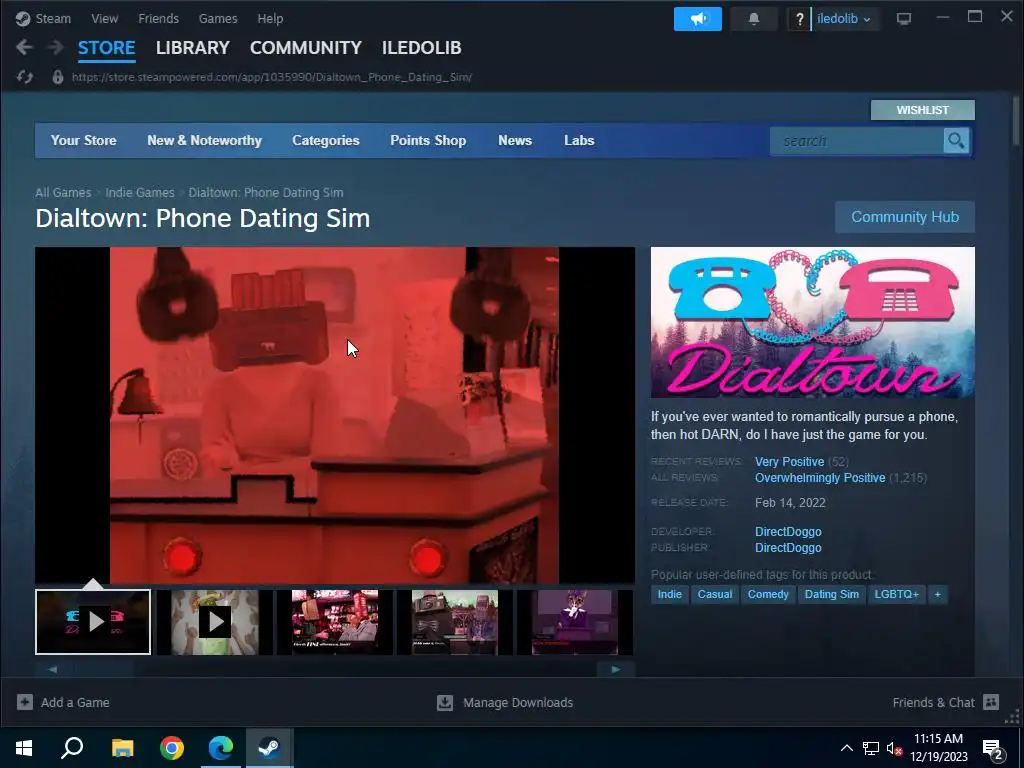Open the muted volume tray icon

(x=894, y=748)
